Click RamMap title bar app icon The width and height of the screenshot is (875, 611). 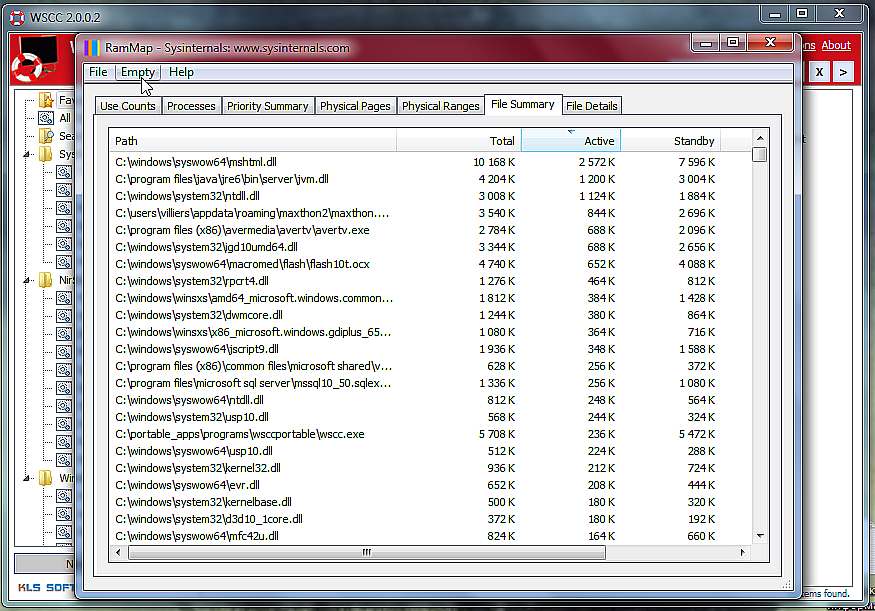tap(92, 48)
